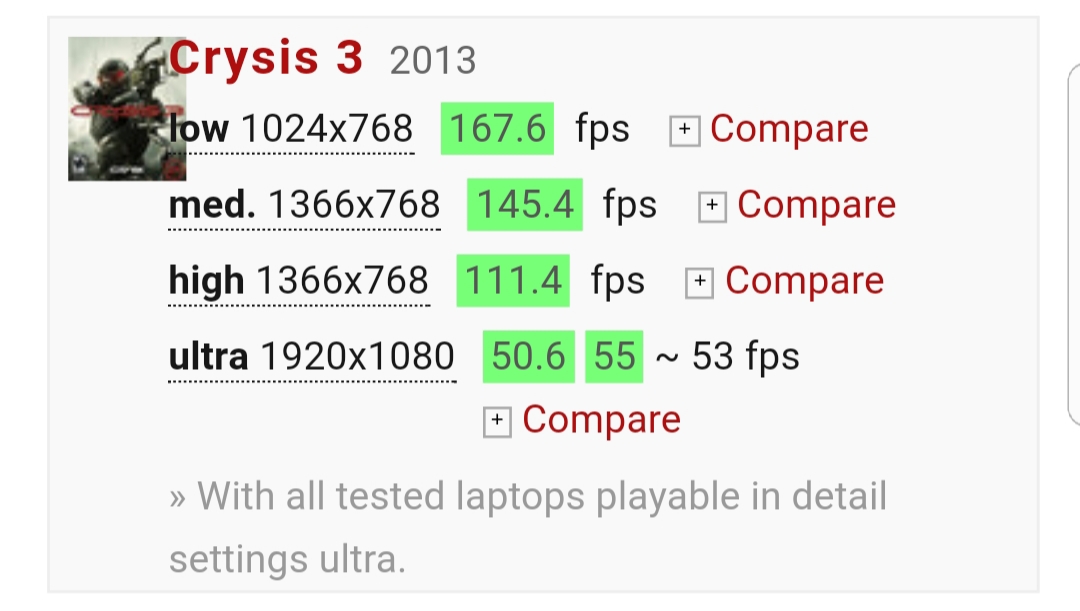Image resolution: width=1080 pixels, height=611 pixels.
Task: Click the 2013 release year text
Action: click(x=433, y=61)
